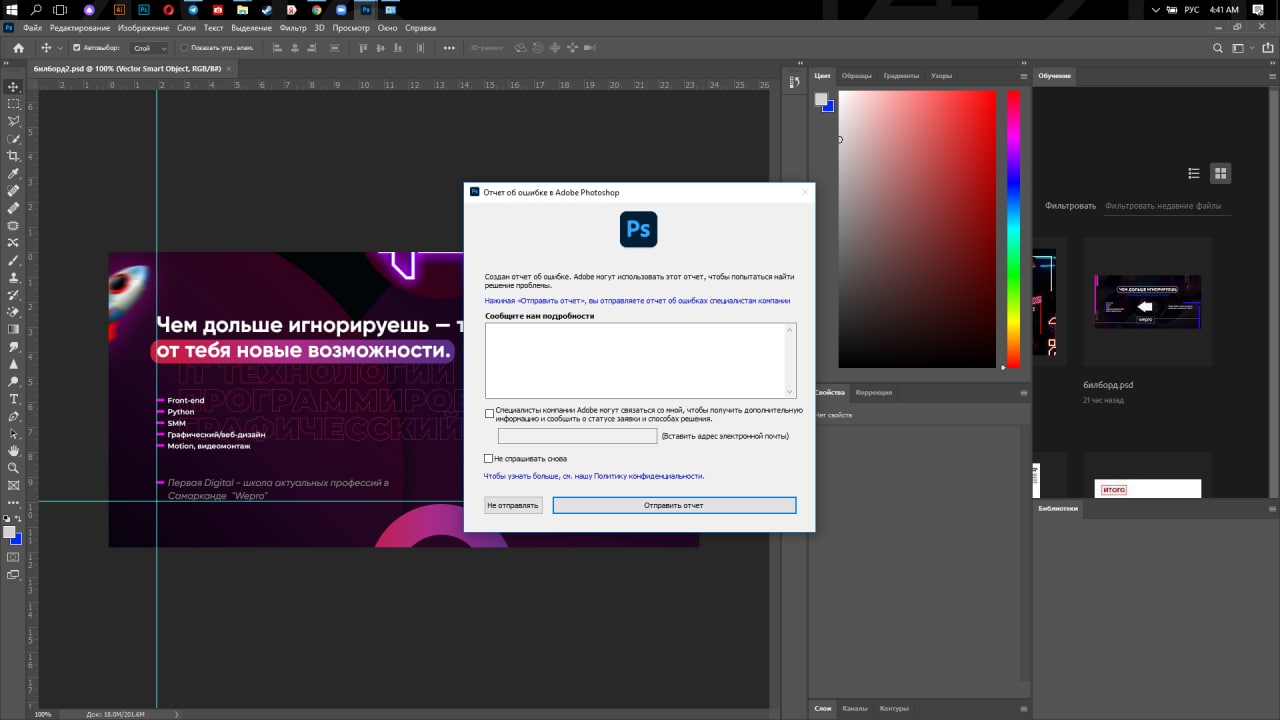
Task: Open the Редактирование menu
Action: pos(81,28)
